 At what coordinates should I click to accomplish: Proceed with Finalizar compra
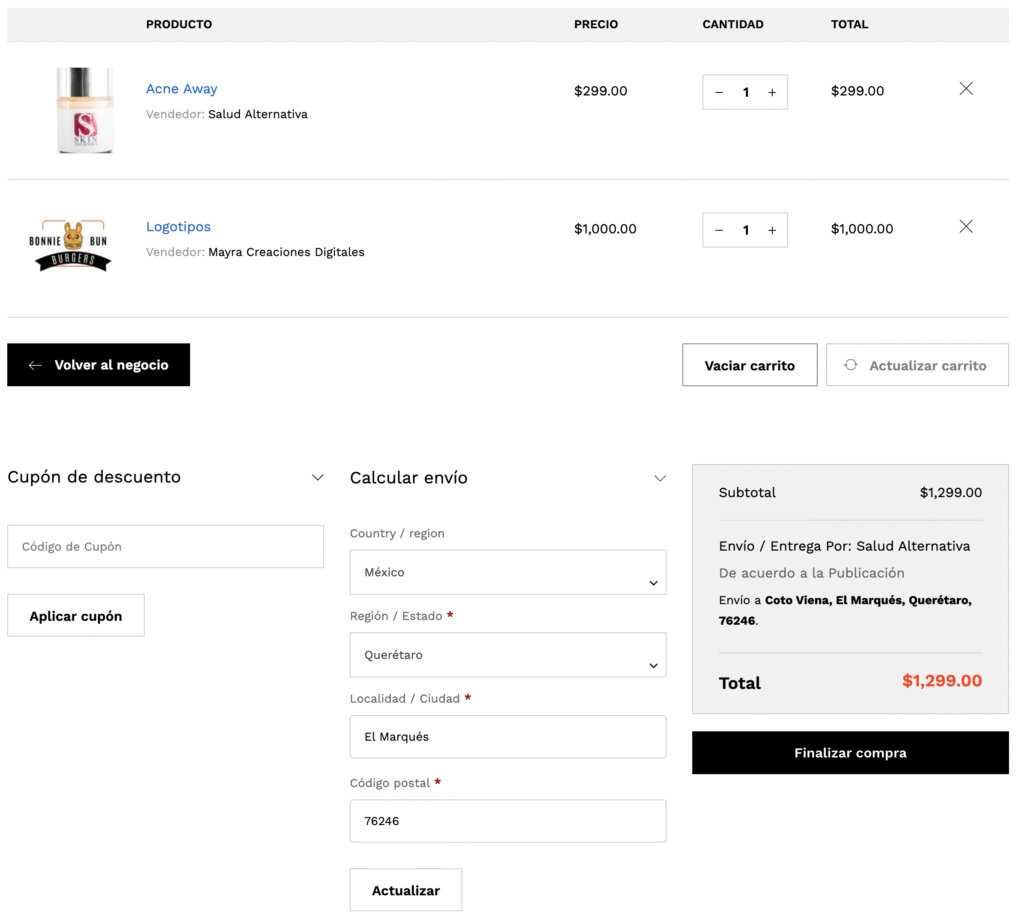850,753
